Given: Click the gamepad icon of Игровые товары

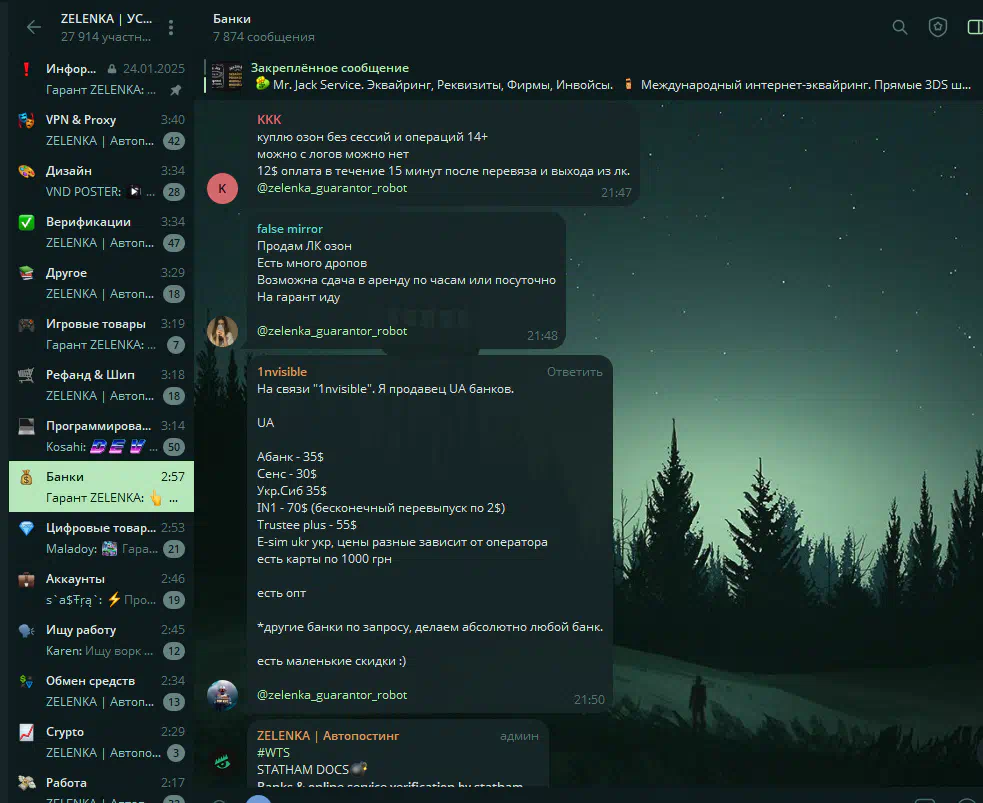Looking at the screenshot, I should click(26, 324).
